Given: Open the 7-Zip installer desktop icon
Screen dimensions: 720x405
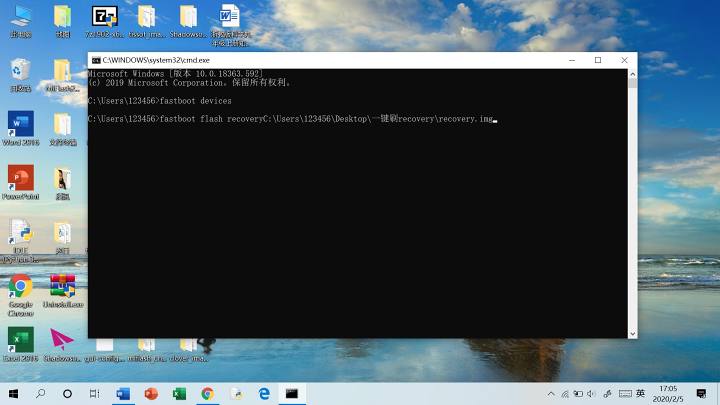Looking at the screenshot, I should coord(104,17).
